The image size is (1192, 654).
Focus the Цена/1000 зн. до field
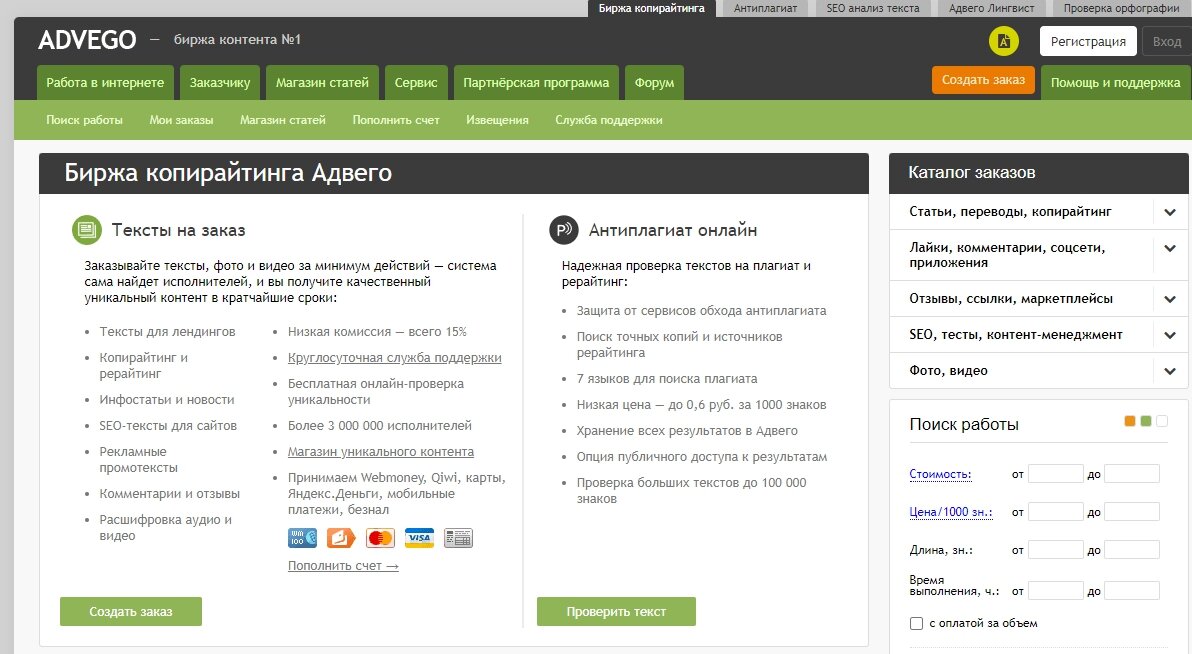coord(1132,512)
